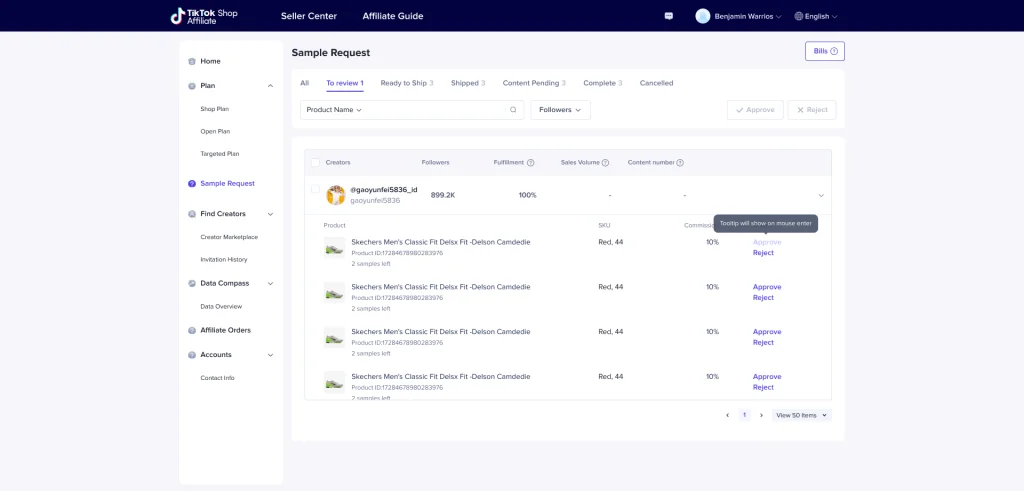Viewport: 1024px width, 491px height.
Task: Click the globe language icon
Action: click(799, 16)
